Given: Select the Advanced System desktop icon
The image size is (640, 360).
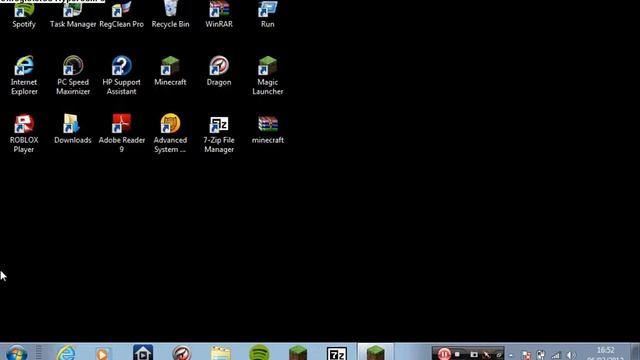Looking at the screenshot, I should coord(170,133).
